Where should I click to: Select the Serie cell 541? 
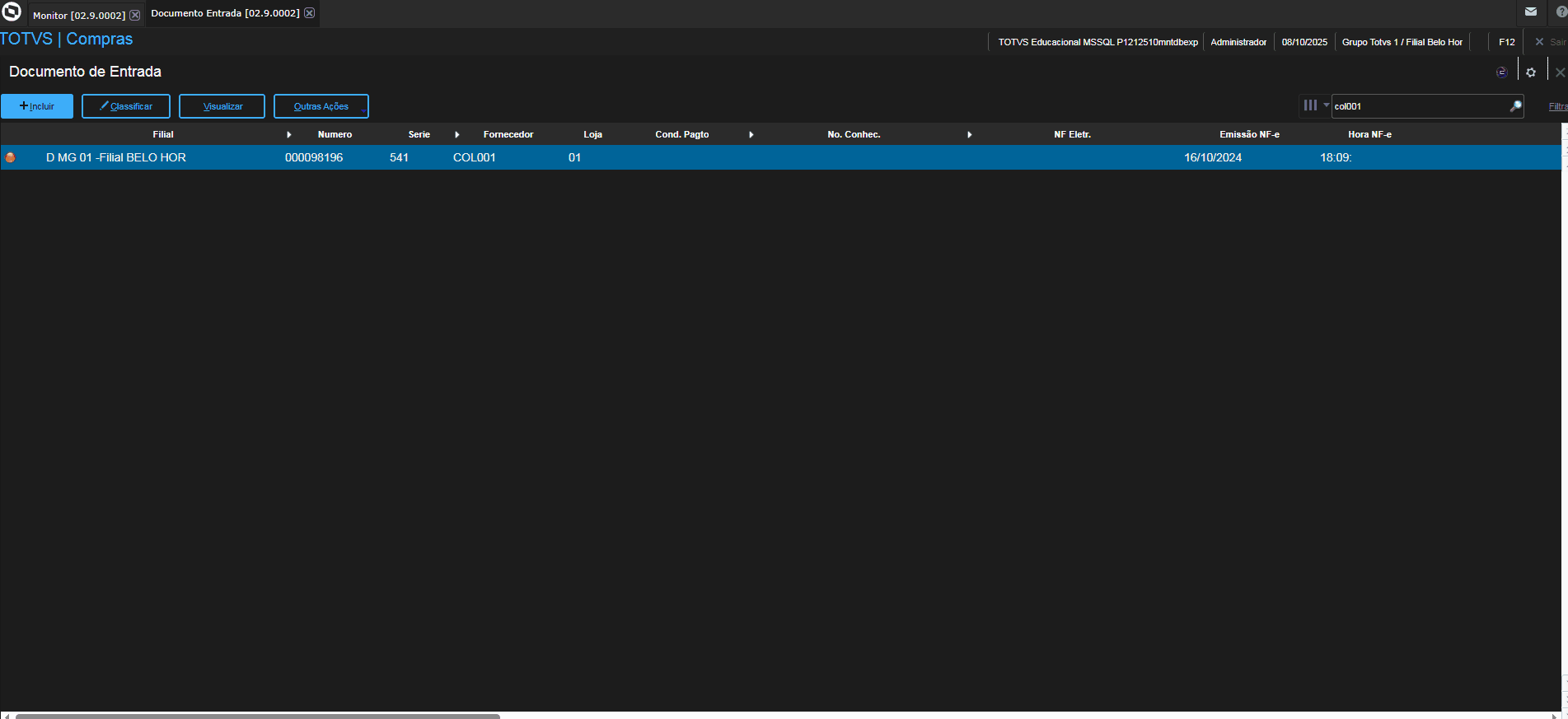400,157
